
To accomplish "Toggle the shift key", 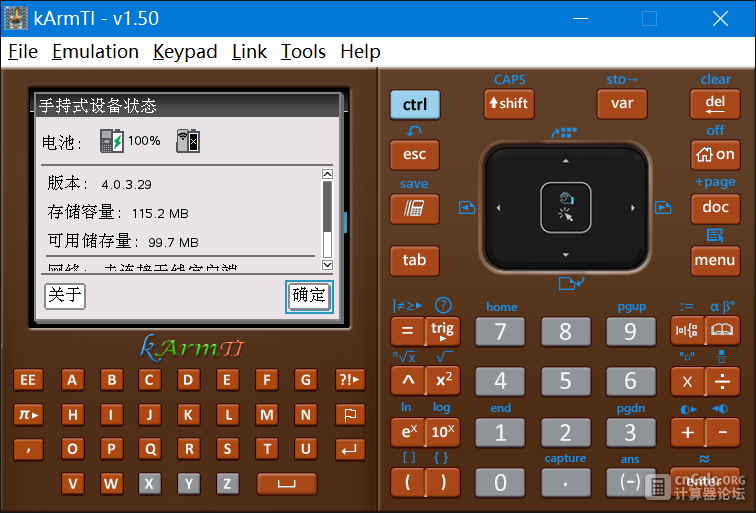I will [x=509, y=104].
